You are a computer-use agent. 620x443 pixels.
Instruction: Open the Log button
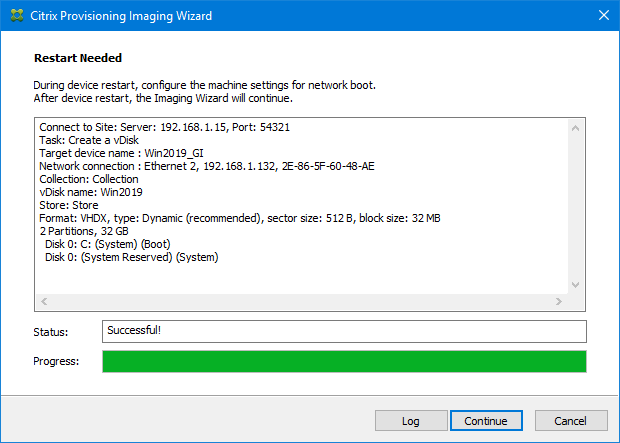pyautogui.click(x=411, y=421)
